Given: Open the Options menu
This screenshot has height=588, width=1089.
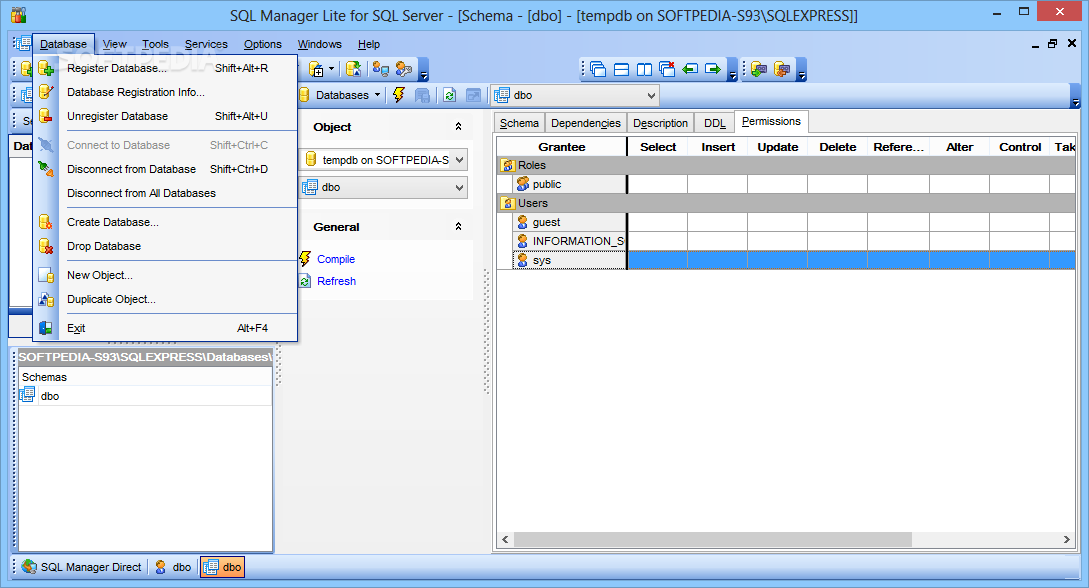Looking at the screenshot, I should click(263, 44).
